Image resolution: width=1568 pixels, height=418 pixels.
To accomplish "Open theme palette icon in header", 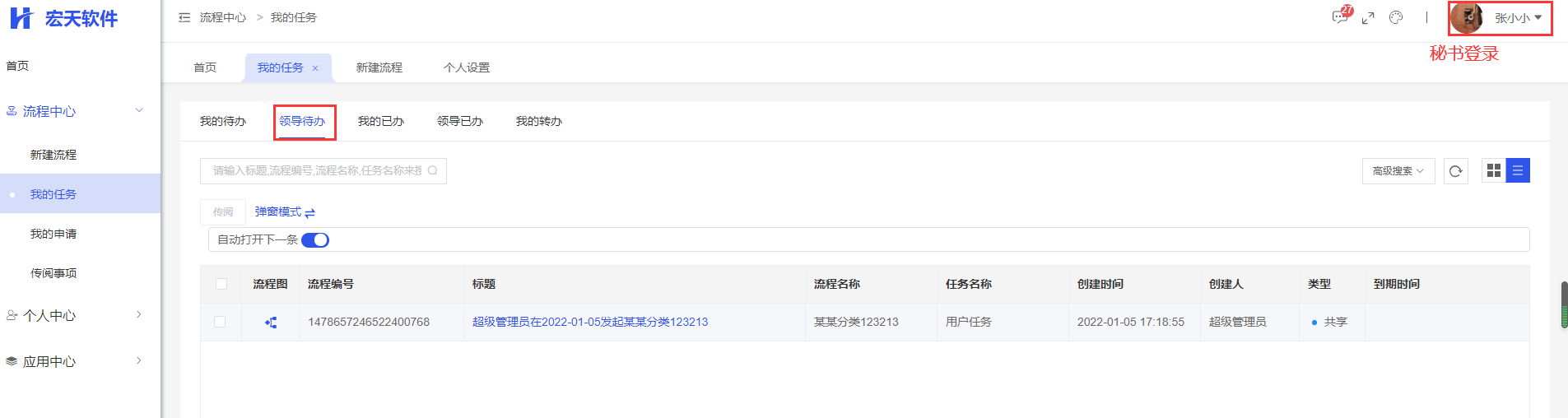I will tap(1396, 17).
